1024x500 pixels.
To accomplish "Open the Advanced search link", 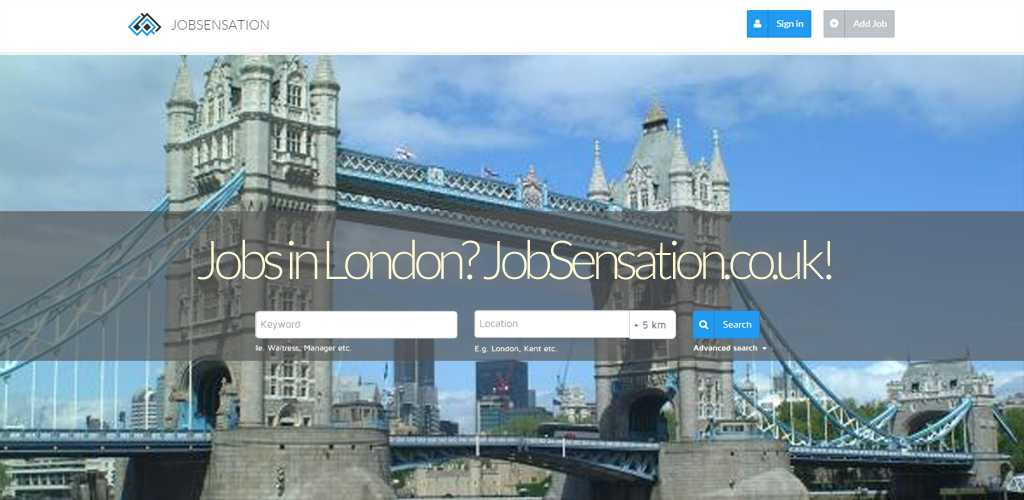I will click(726, 348).
